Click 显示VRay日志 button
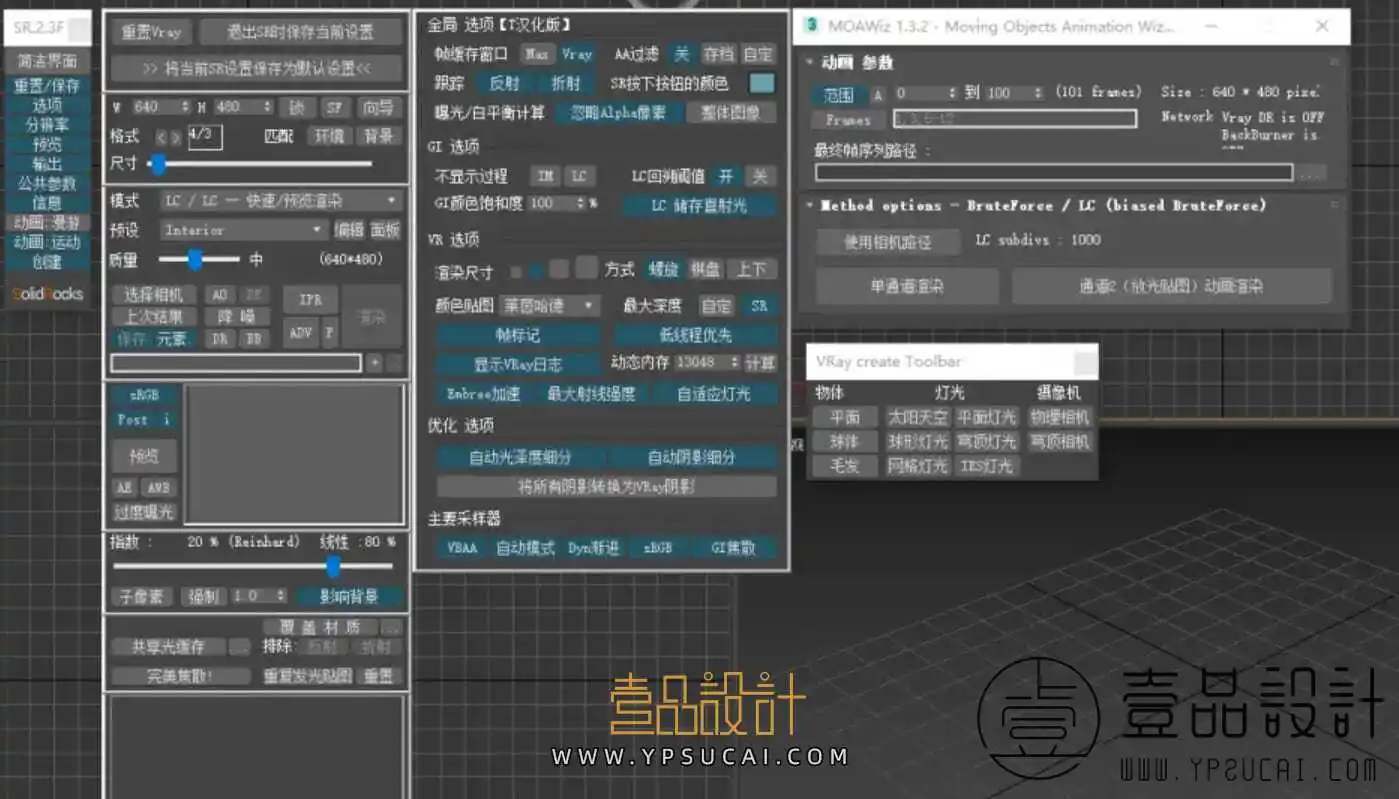Screen dimensions: 1399x799 [x=518, y=364]
